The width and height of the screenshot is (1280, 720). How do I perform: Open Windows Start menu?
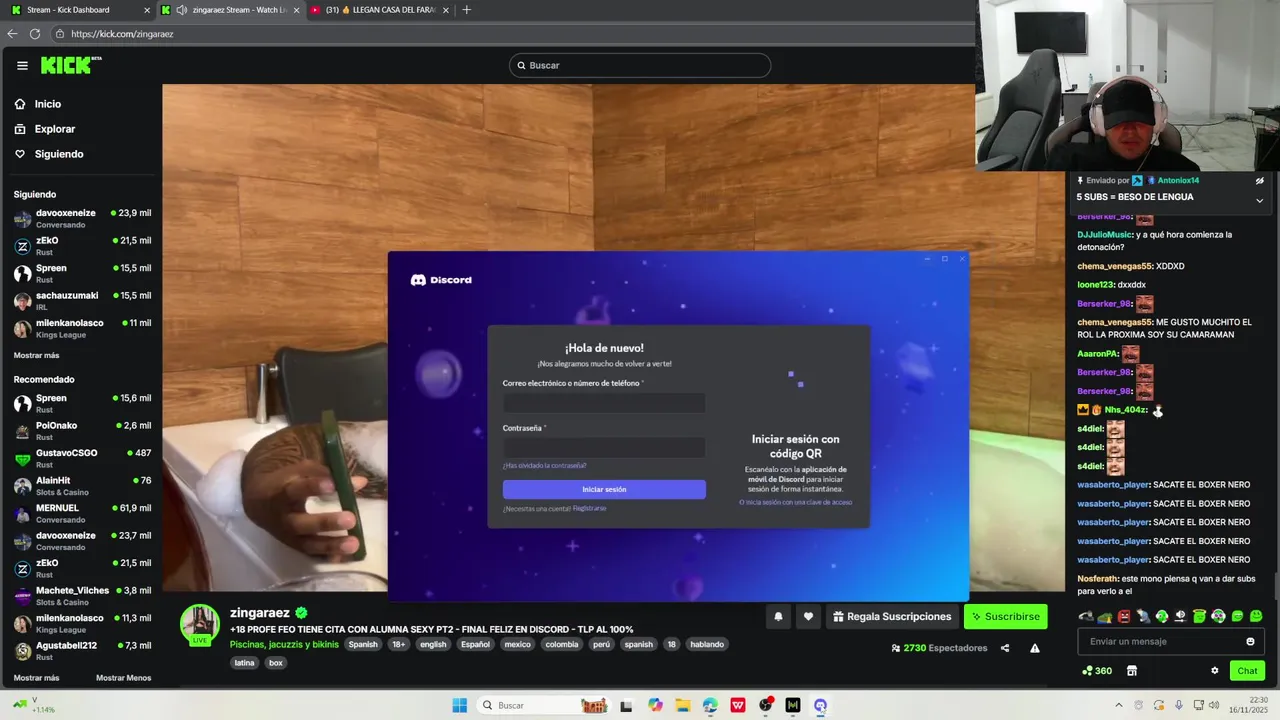coord(459,705)
